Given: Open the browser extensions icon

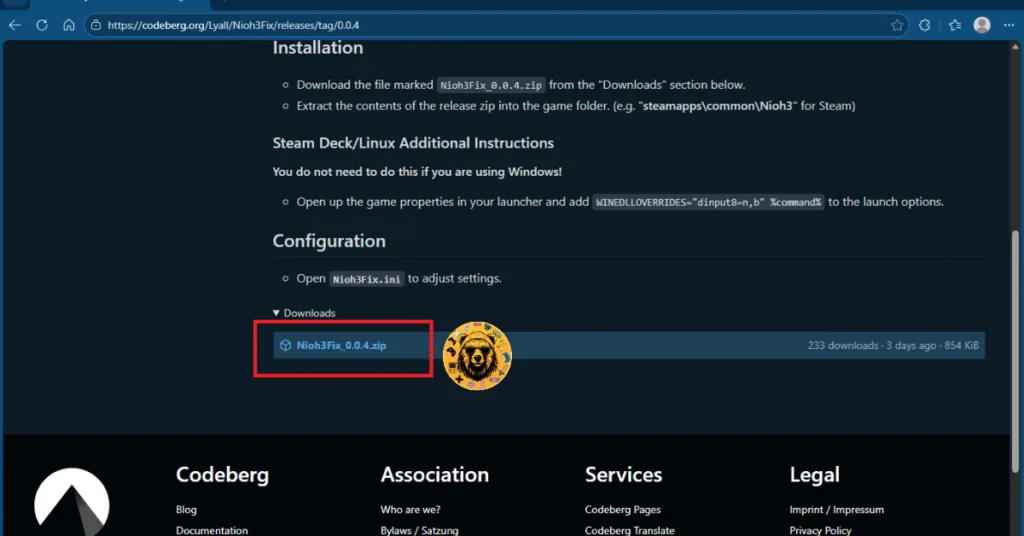Looking at the screenshot, I should point(925,25).
